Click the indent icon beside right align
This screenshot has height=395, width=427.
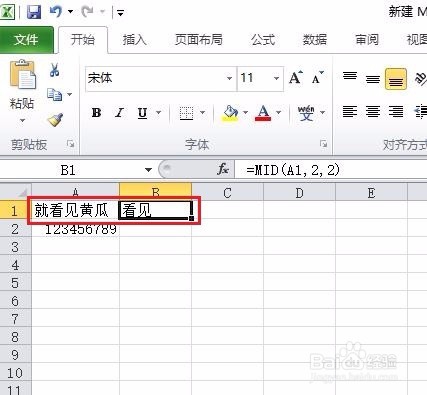point(421,111)
